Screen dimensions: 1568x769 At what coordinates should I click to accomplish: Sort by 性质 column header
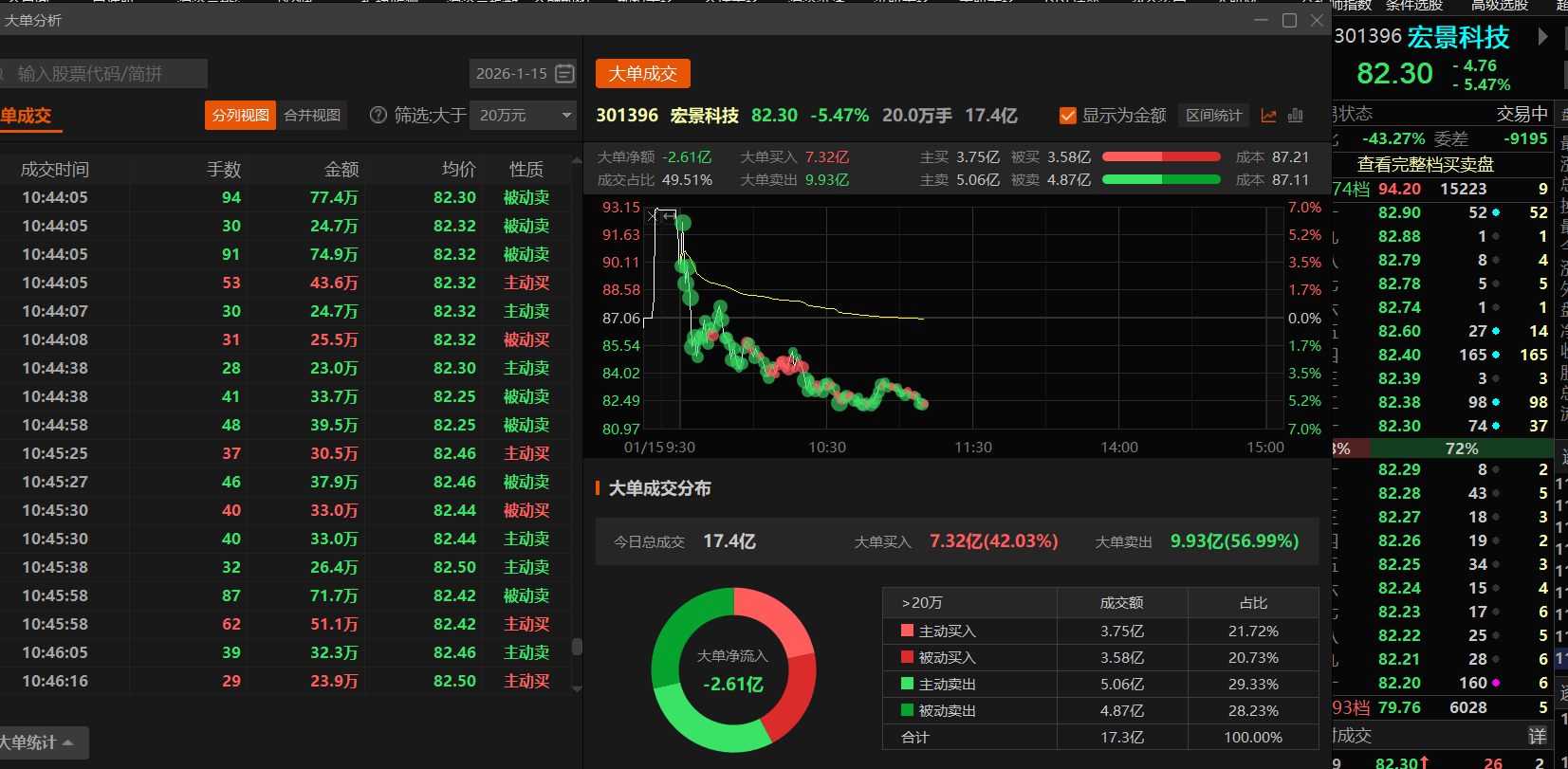coord(526,169)
